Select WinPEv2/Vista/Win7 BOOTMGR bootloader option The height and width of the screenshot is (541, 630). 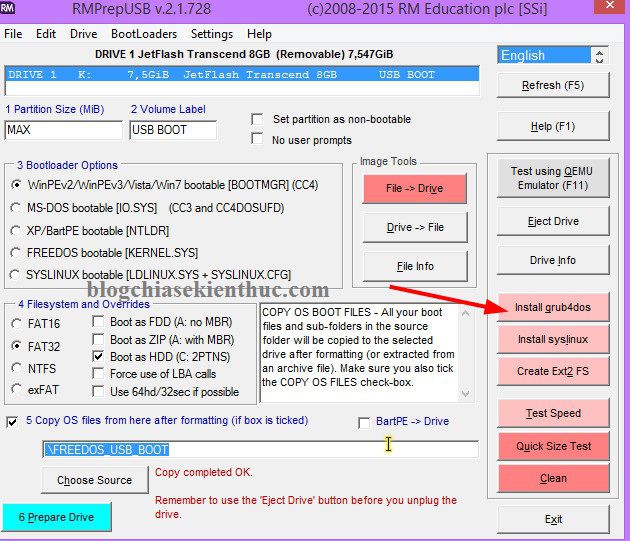[16, 185]
